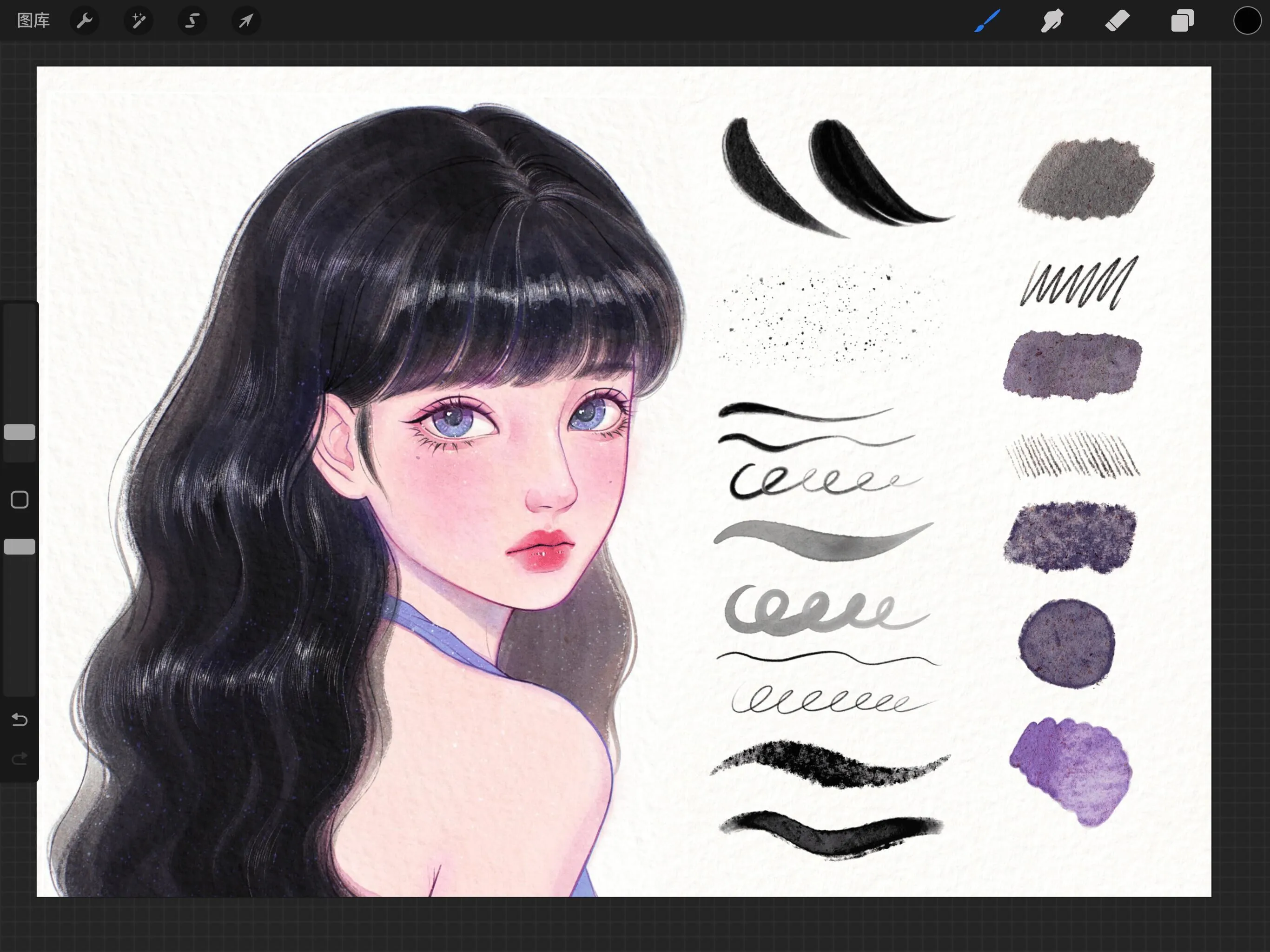
Task: Open the Actions menu with the wrench icon
Action: click(85, 20)
